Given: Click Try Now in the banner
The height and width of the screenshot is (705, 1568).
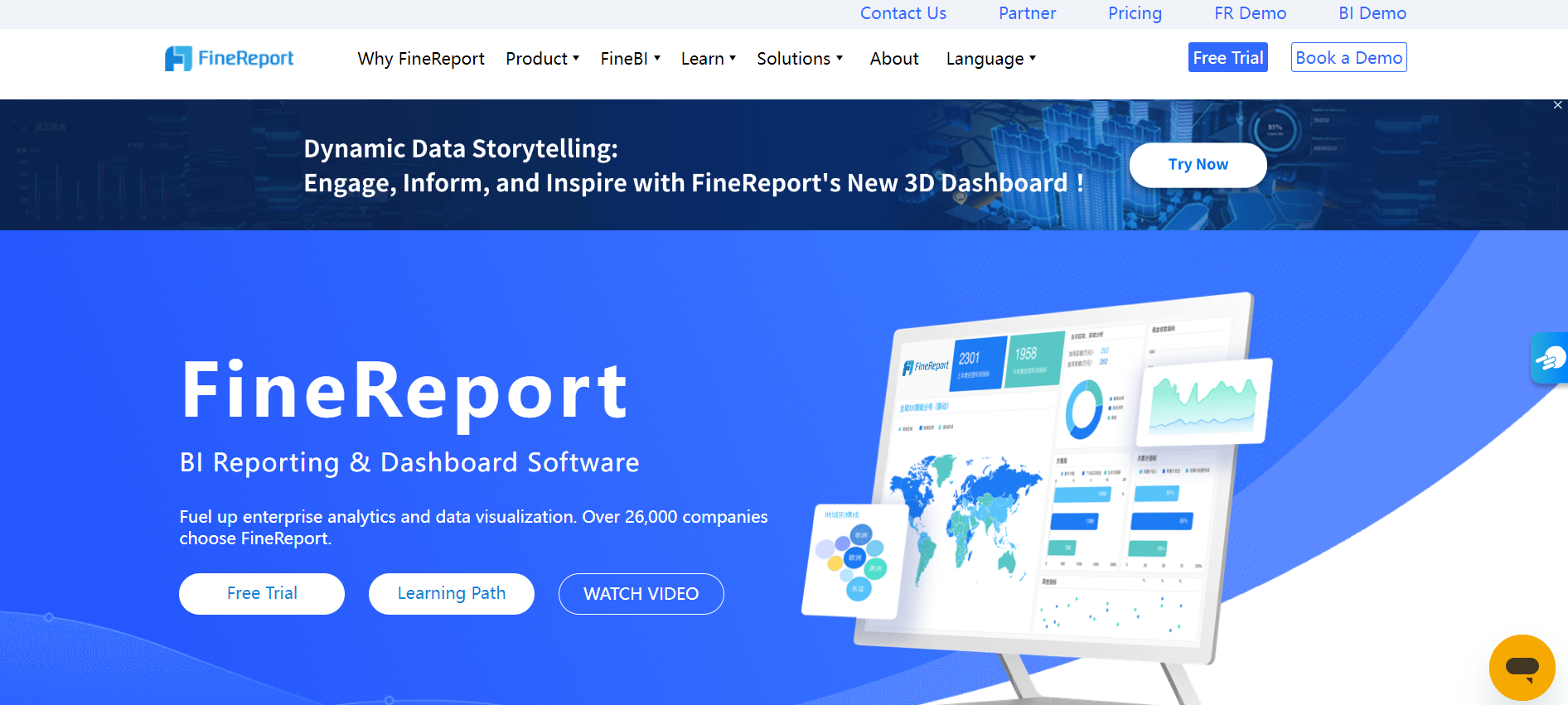Looking at the screenshot, I should 1198,165.
